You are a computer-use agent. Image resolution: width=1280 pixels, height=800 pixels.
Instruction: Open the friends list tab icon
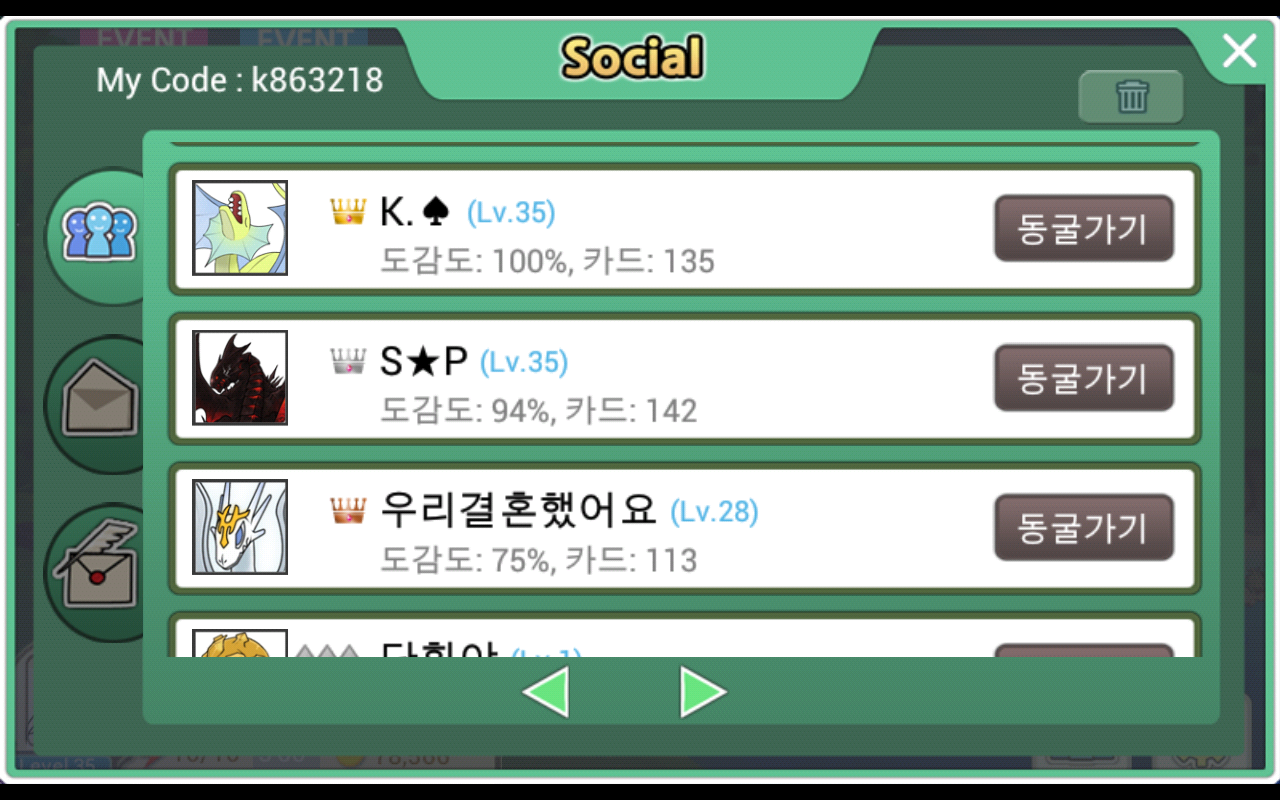tap(98, 234)
